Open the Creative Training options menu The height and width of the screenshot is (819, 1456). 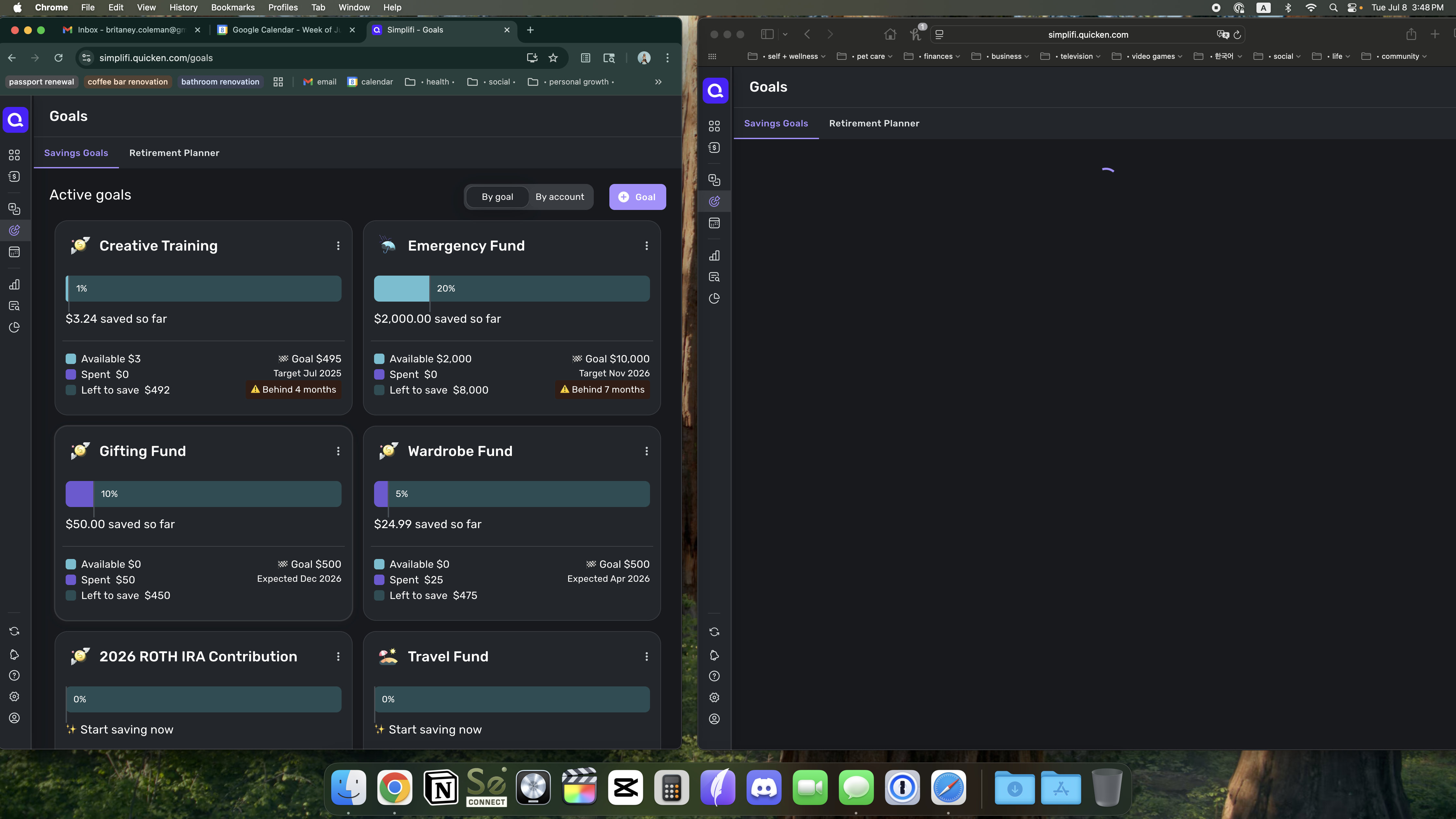(338, 246)
